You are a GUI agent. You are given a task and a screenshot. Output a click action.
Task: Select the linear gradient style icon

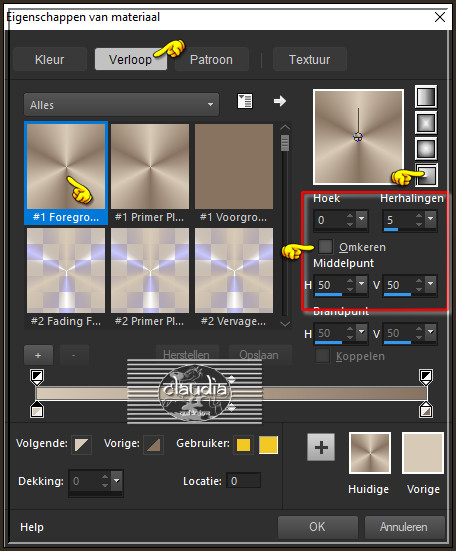pos(426,96)
